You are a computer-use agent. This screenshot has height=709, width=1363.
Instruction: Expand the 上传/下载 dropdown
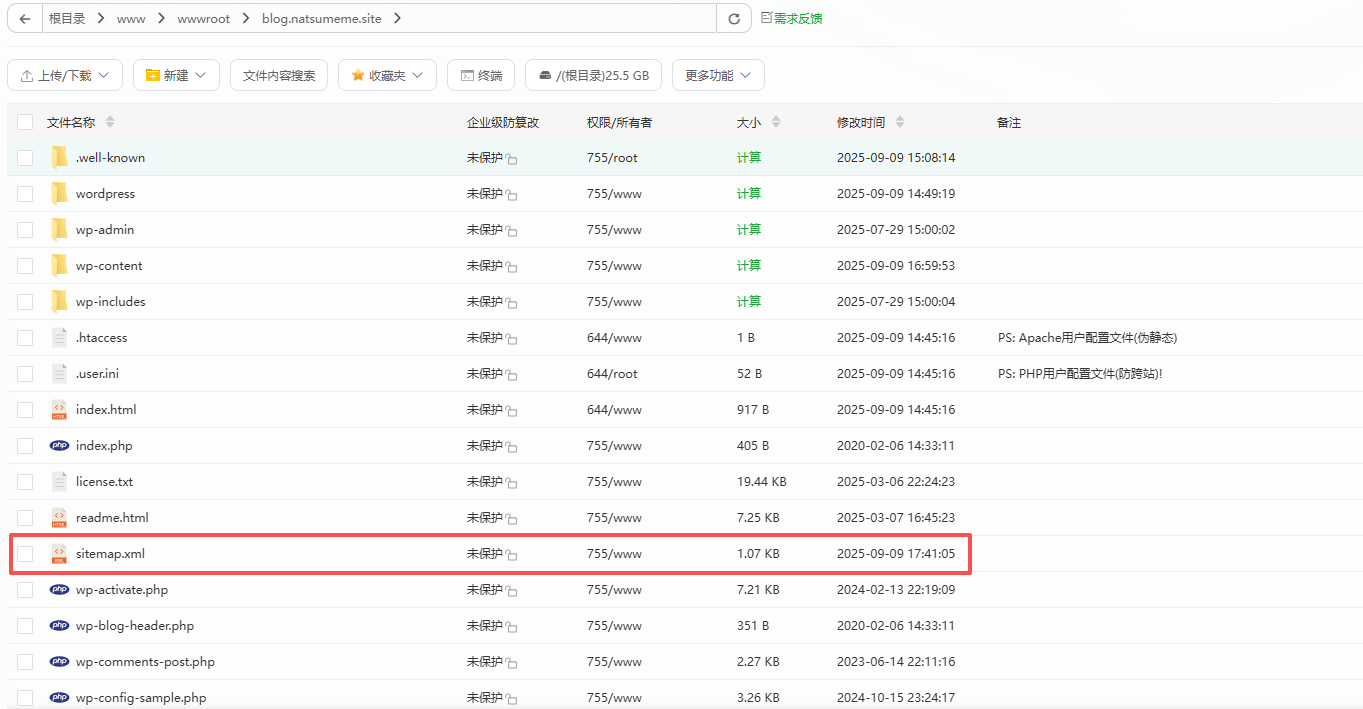click(x=65, y=75)
